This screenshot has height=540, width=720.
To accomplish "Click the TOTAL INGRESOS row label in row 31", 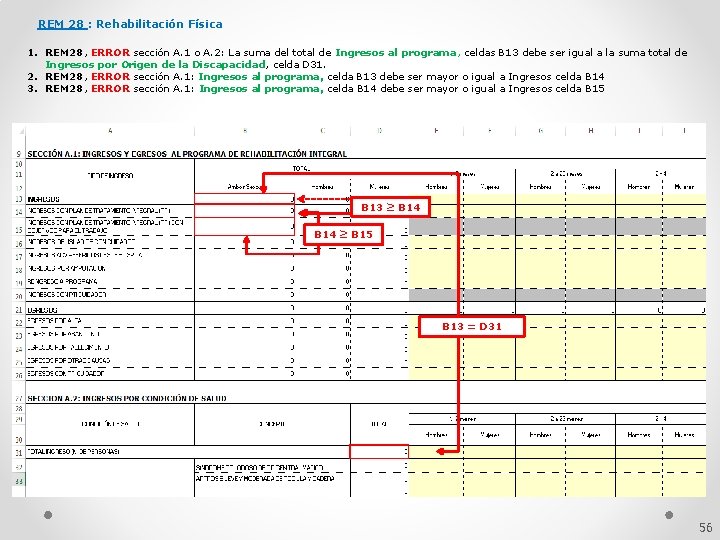I will click(x=73, y=452).
